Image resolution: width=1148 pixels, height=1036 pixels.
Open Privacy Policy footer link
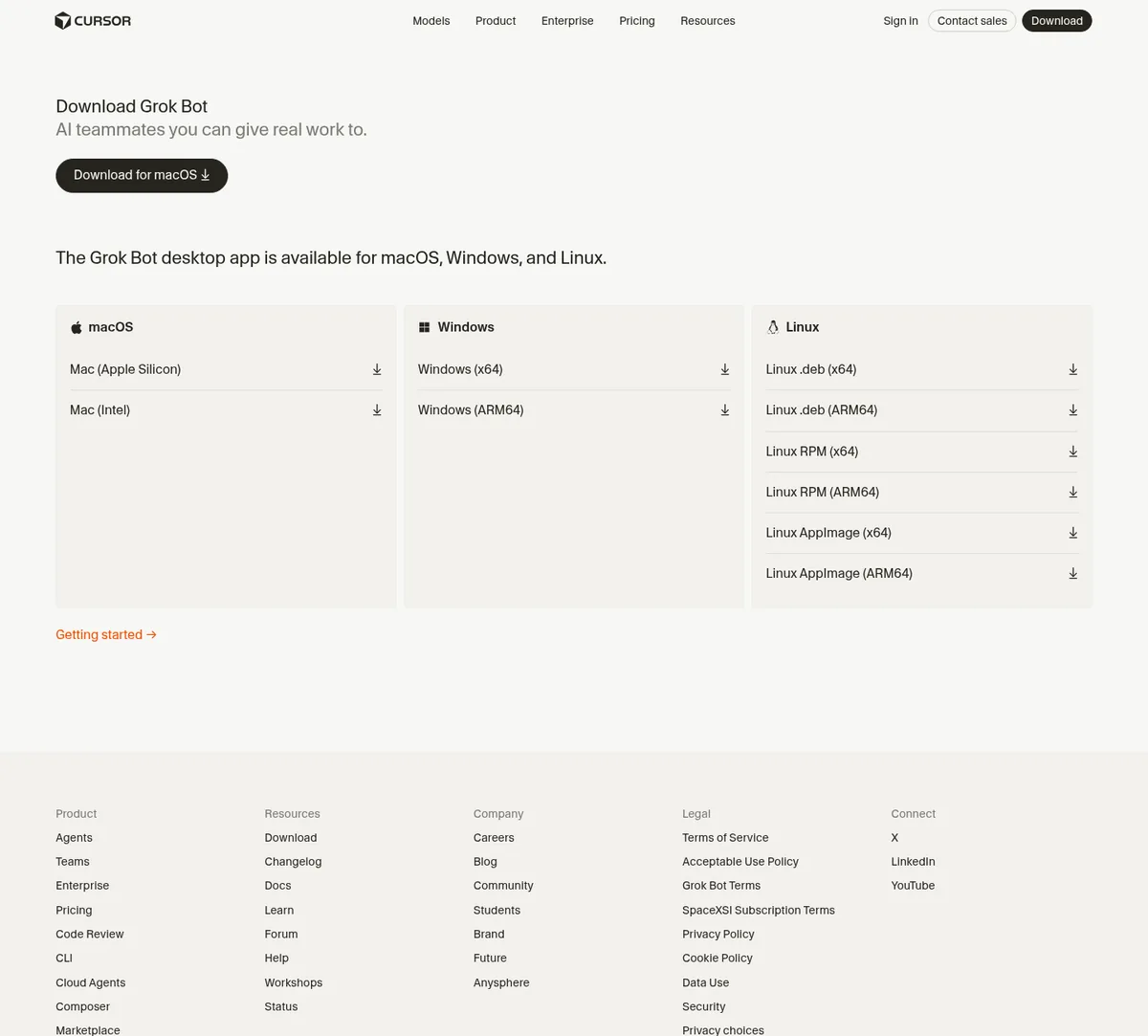coord(718,935)
